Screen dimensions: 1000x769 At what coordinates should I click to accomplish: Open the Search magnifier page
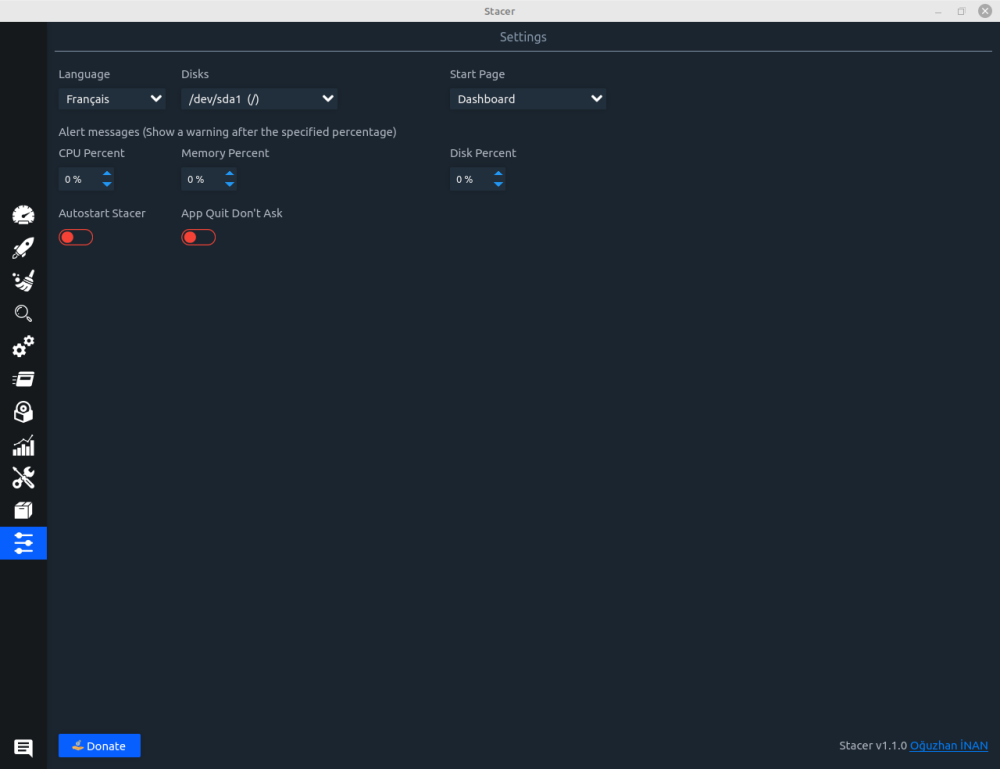click(23, 313)
